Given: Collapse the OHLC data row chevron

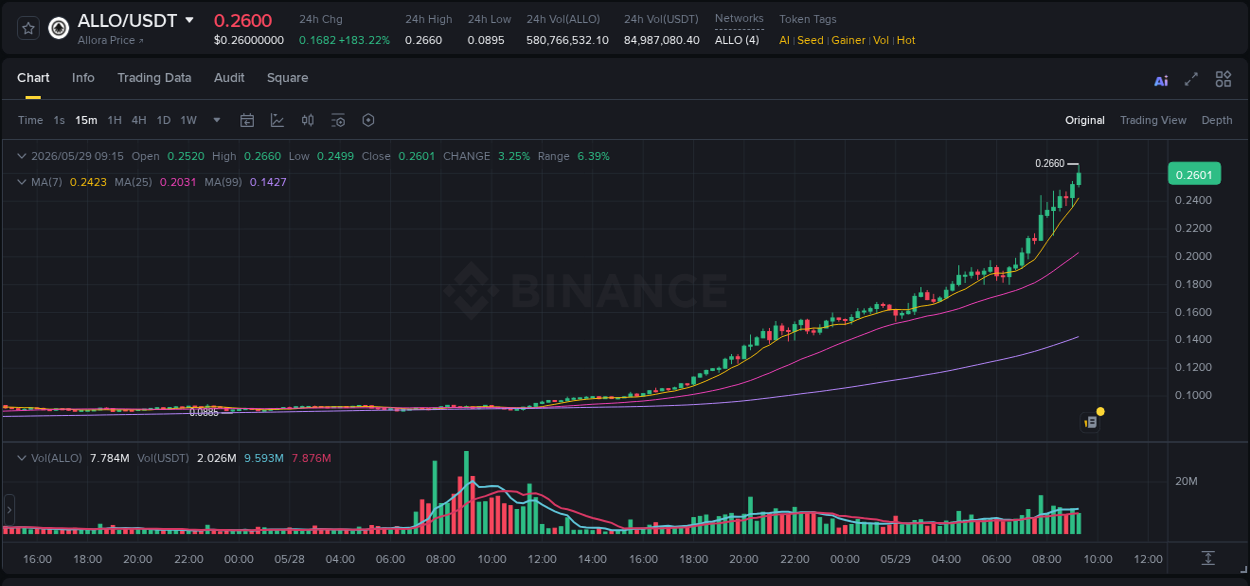Looking at the screenshot, I should click(22, 156).
